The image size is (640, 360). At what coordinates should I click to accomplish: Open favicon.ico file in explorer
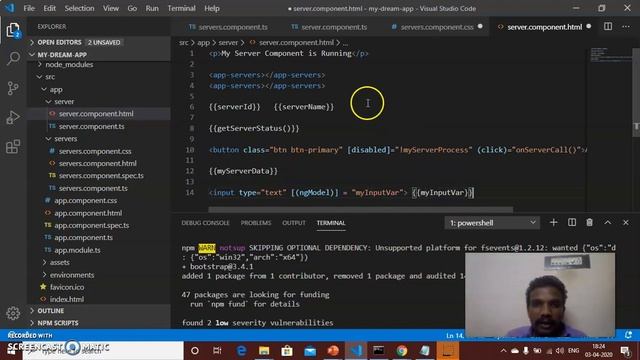pos(67,287)
